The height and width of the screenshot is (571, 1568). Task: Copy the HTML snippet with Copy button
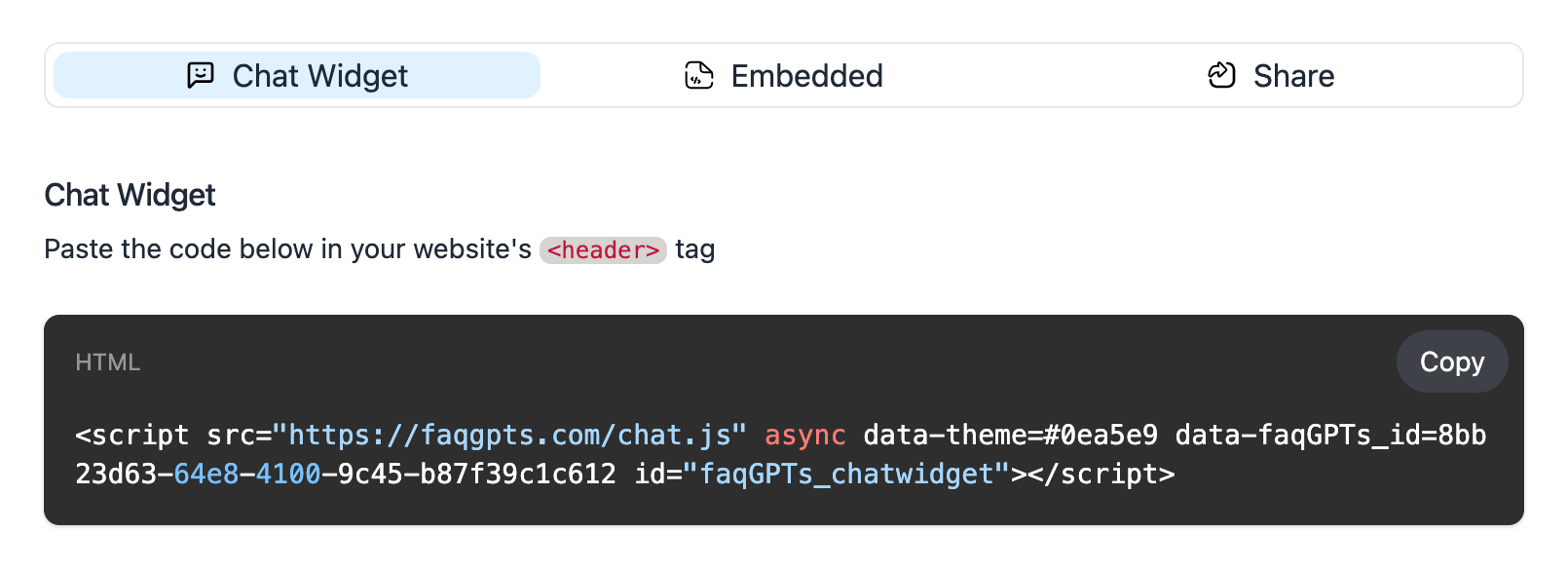coord(1452,362)
